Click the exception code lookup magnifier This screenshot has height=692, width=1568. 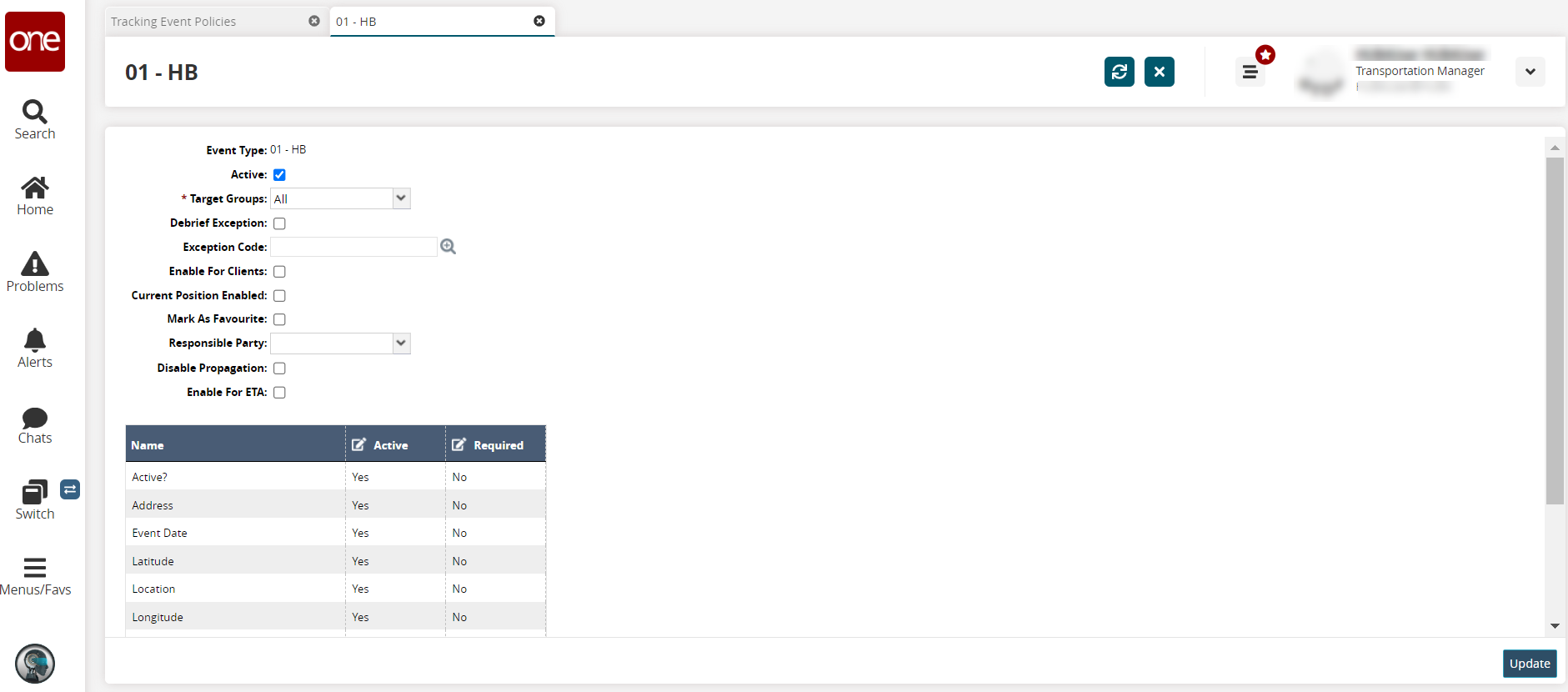(448, 247)
